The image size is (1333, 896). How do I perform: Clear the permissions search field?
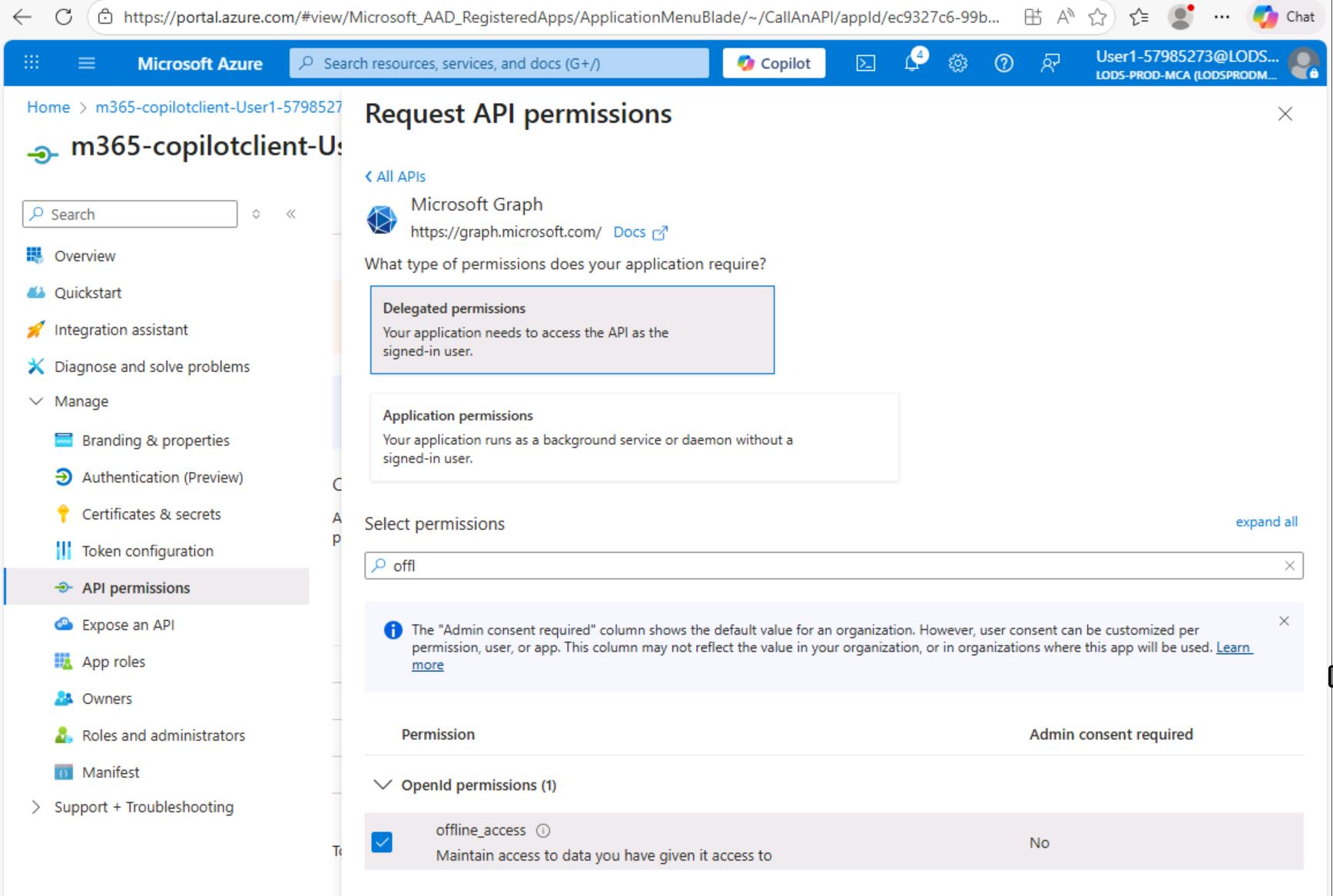[1289, 566]
